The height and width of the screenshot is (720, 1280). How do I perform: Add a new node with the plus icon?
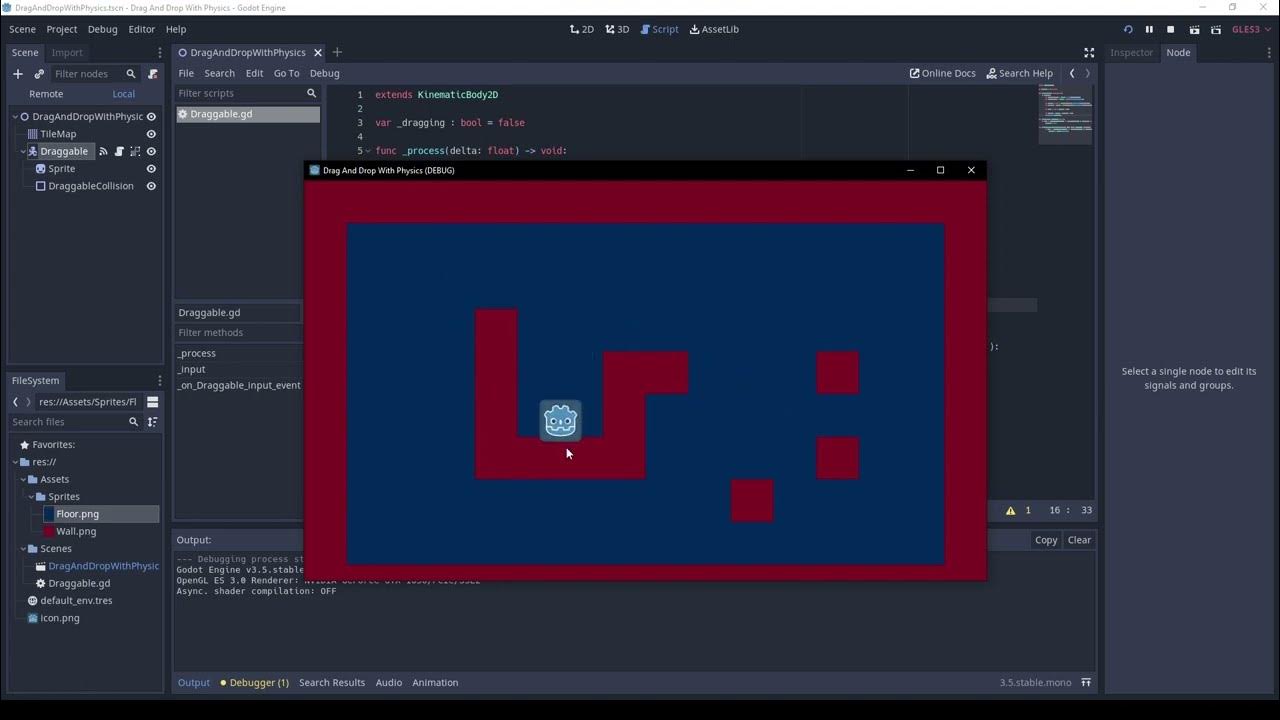point(17,74)
